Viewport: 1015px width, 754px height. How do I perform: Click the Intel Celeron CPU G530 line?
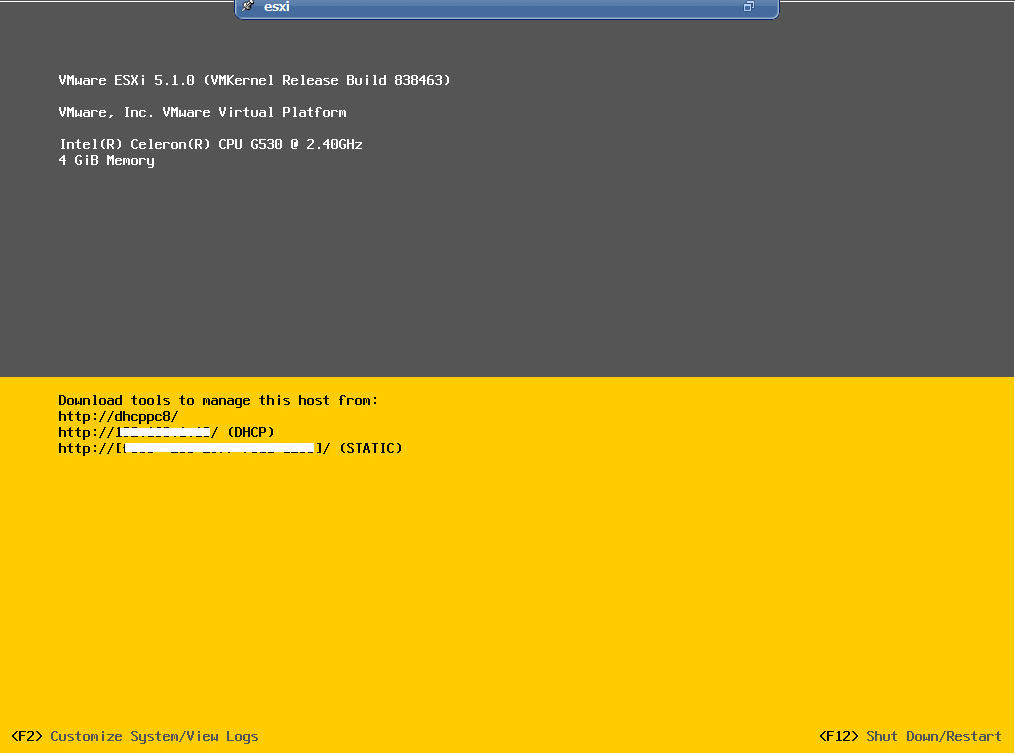point(210,144)
